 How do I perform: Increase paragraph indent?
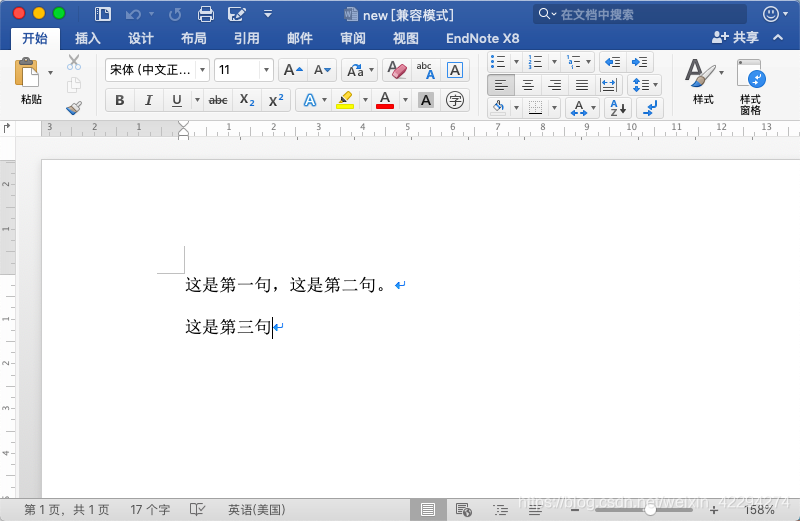639,62
